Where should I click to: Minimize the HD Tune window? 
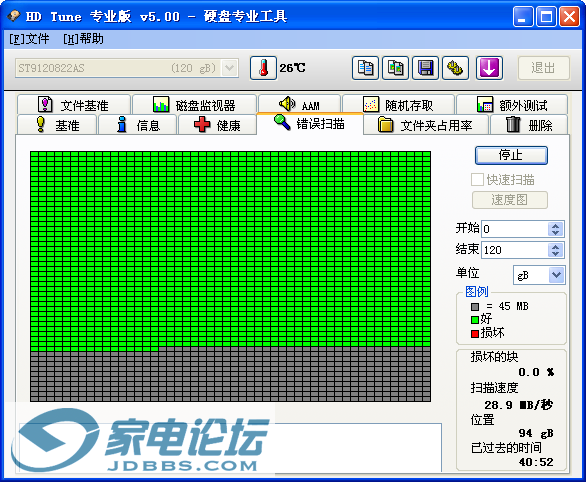point(523,17)
